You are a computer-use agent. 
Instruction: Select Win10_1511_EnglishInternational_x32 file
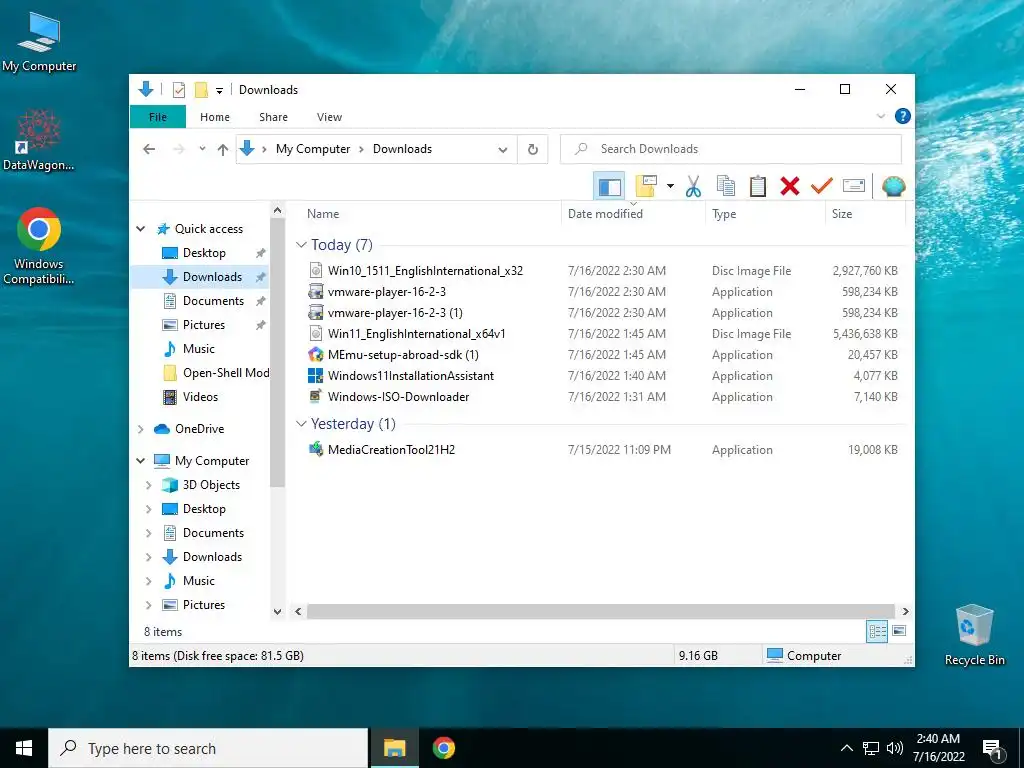pyautogui.click(x=603, y=270)
